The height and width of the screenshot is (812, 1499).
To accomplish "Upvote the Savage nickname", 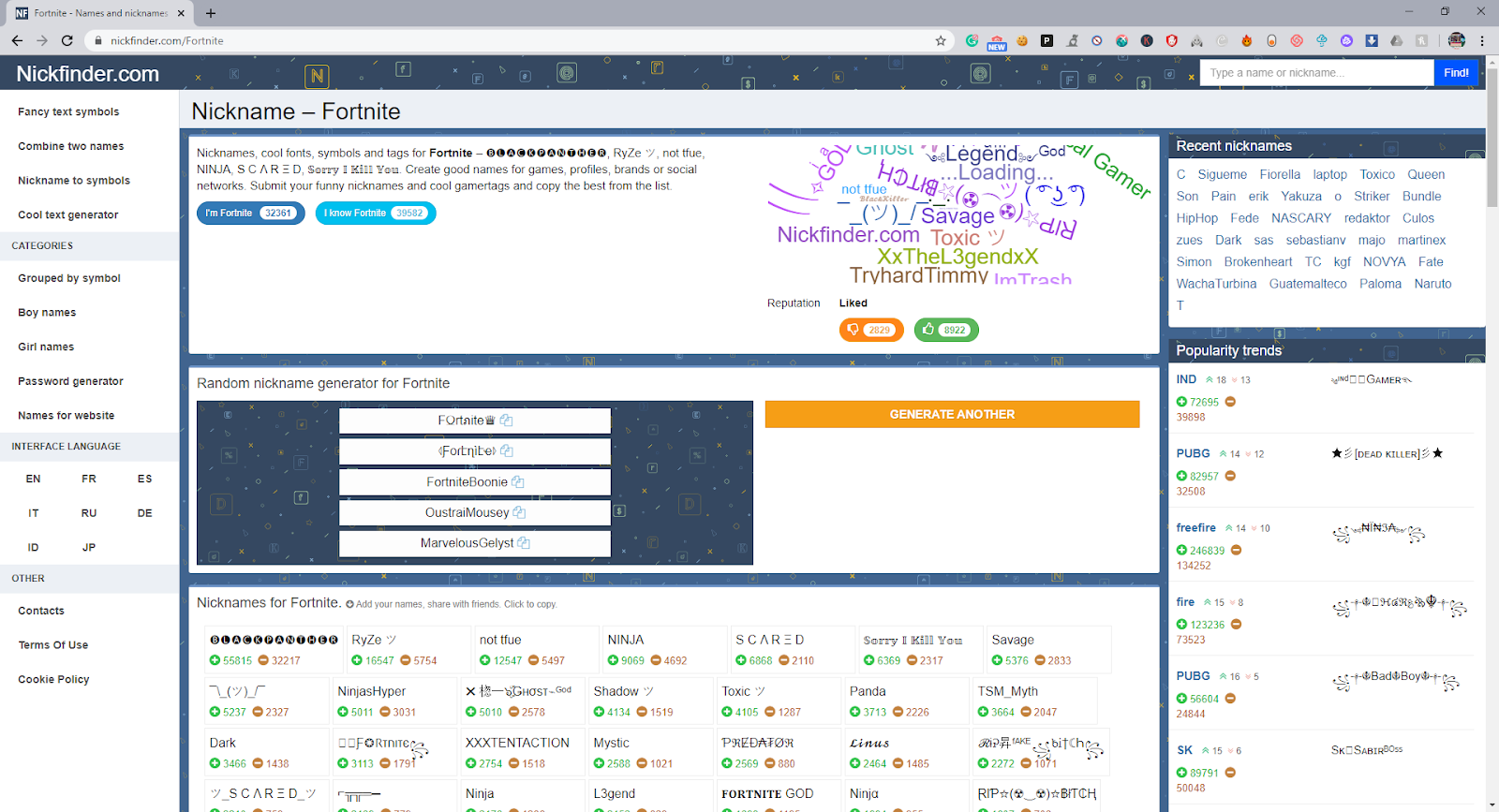I will [997, 660].
